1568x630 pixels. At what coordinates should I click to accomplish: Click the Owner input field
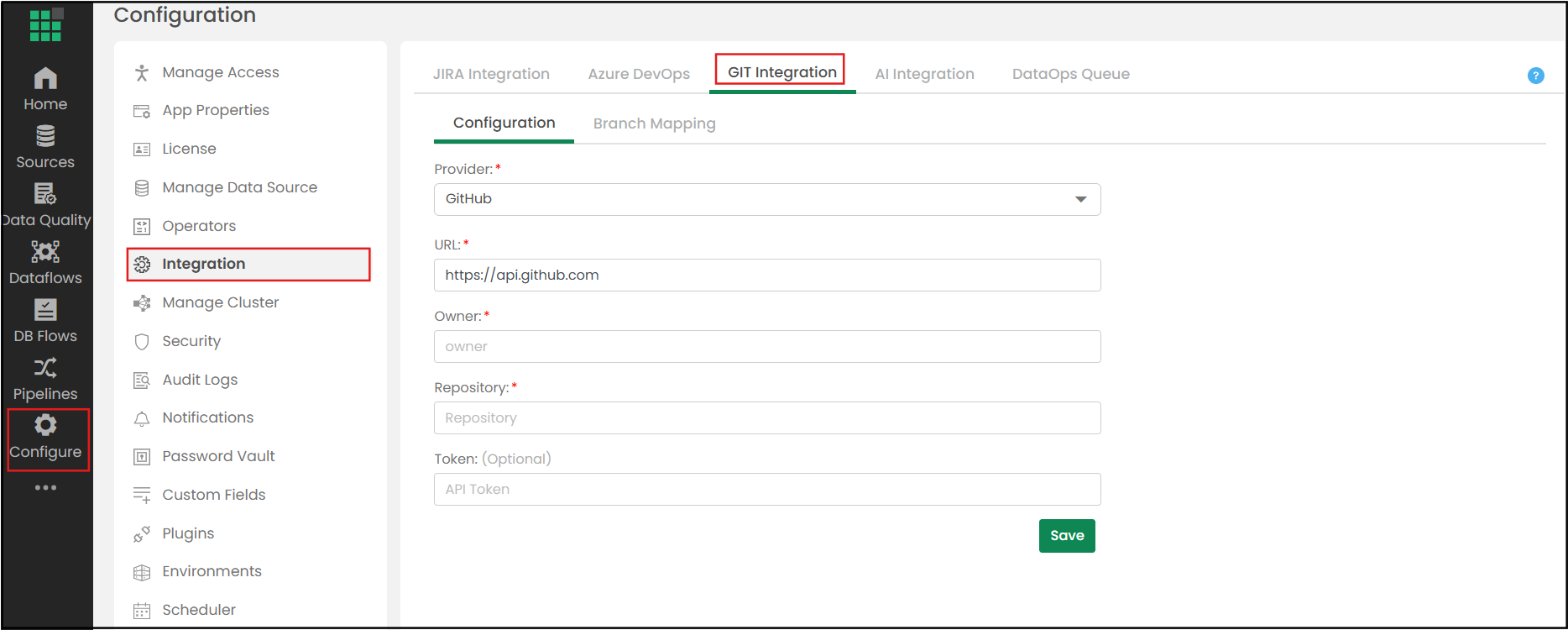tap(767, 346)
